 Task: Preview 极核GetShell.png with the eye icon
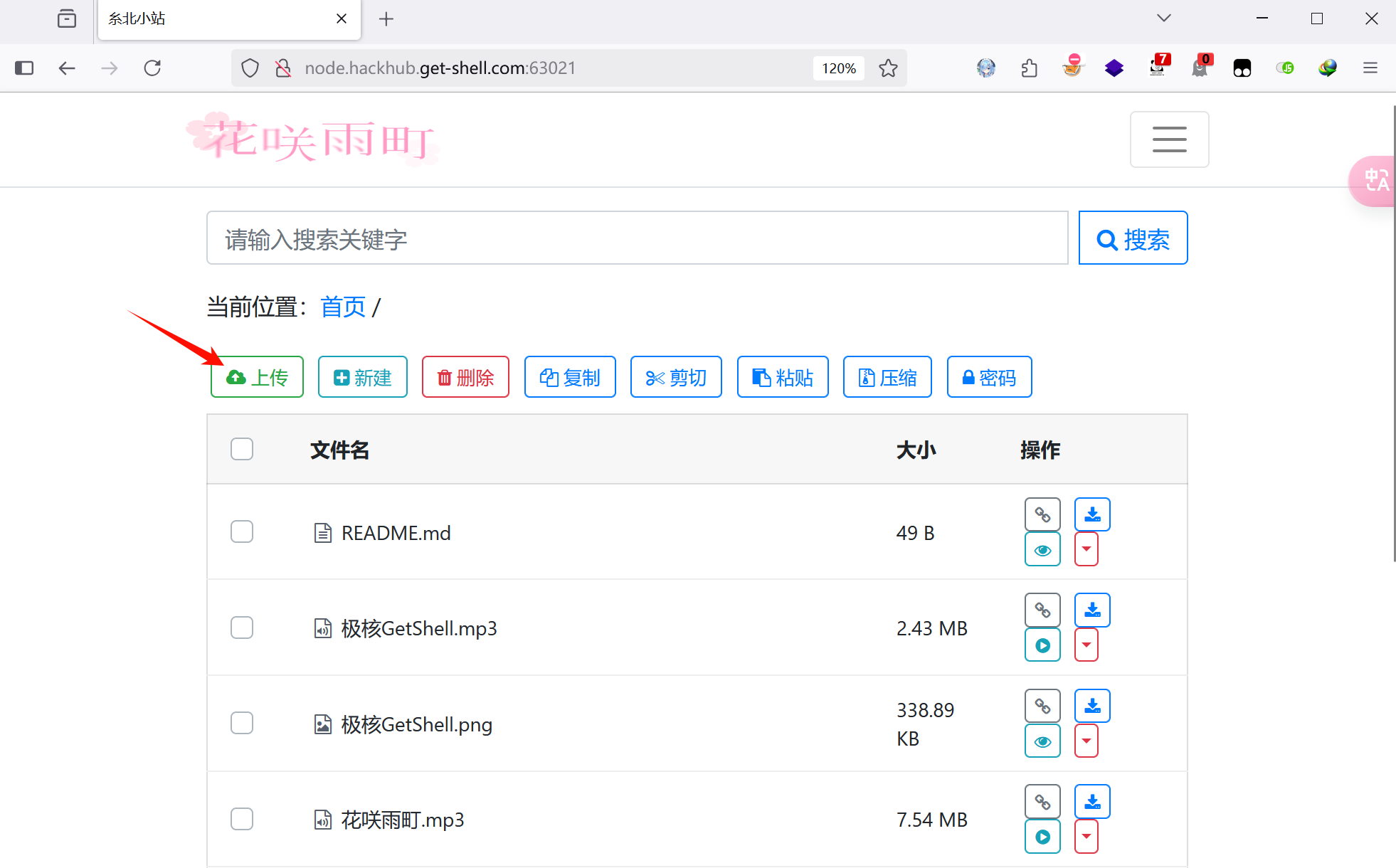click(1042, 741)
